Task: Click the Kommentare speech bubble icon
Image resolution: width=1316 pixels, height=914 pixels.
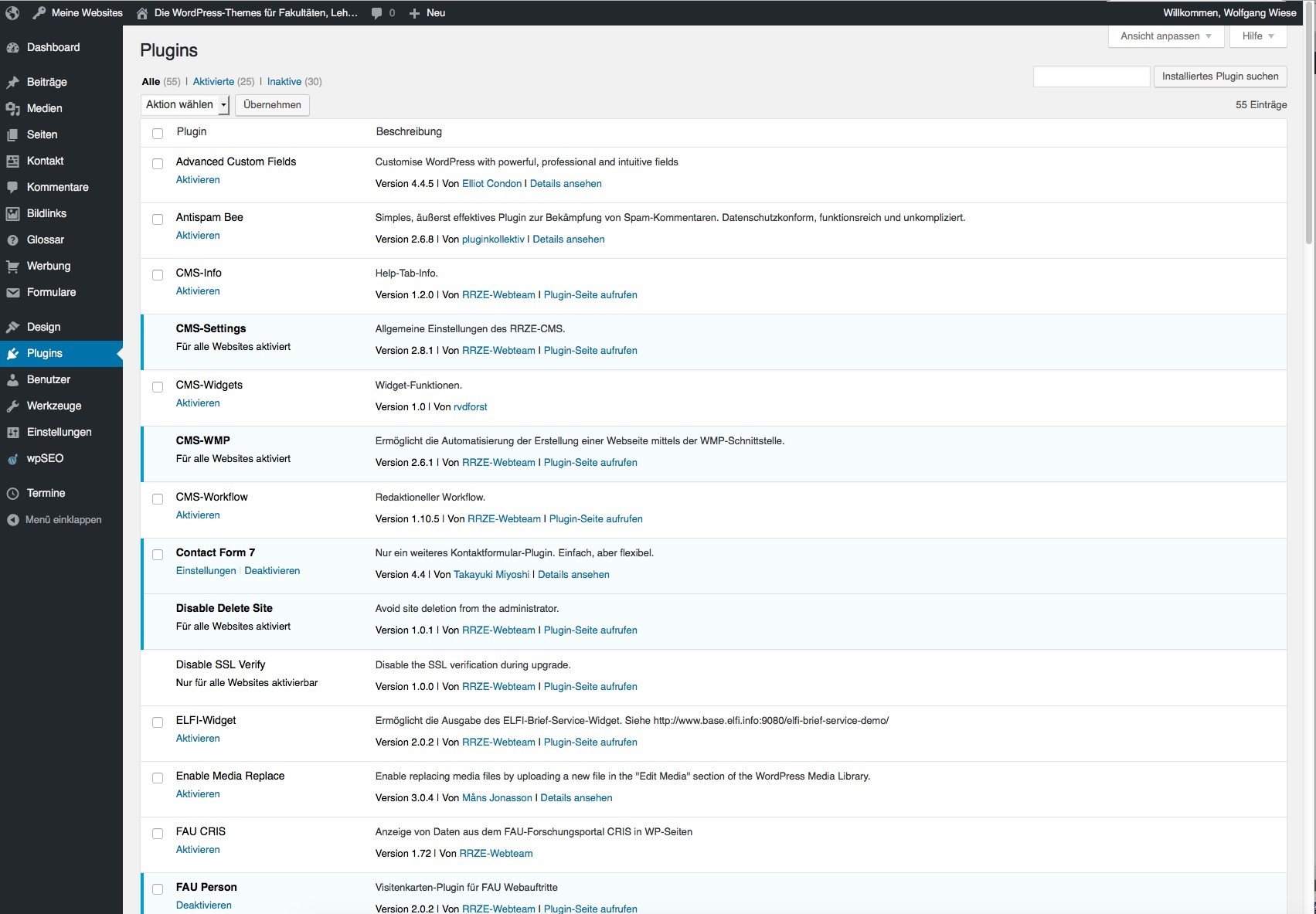Action: click(x=12, y=188)
